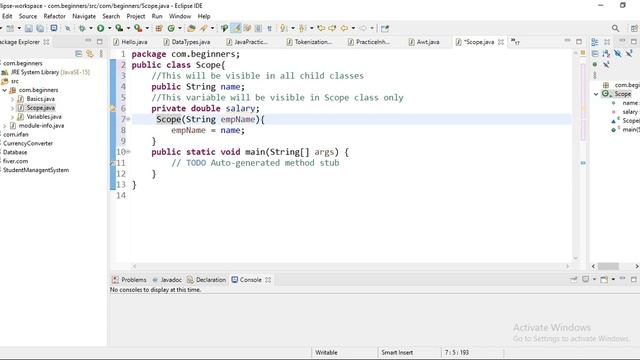The width and height of the screenshot is (640, 360).
Task: Collapse the Scope class in Outline
Action: 596,94
